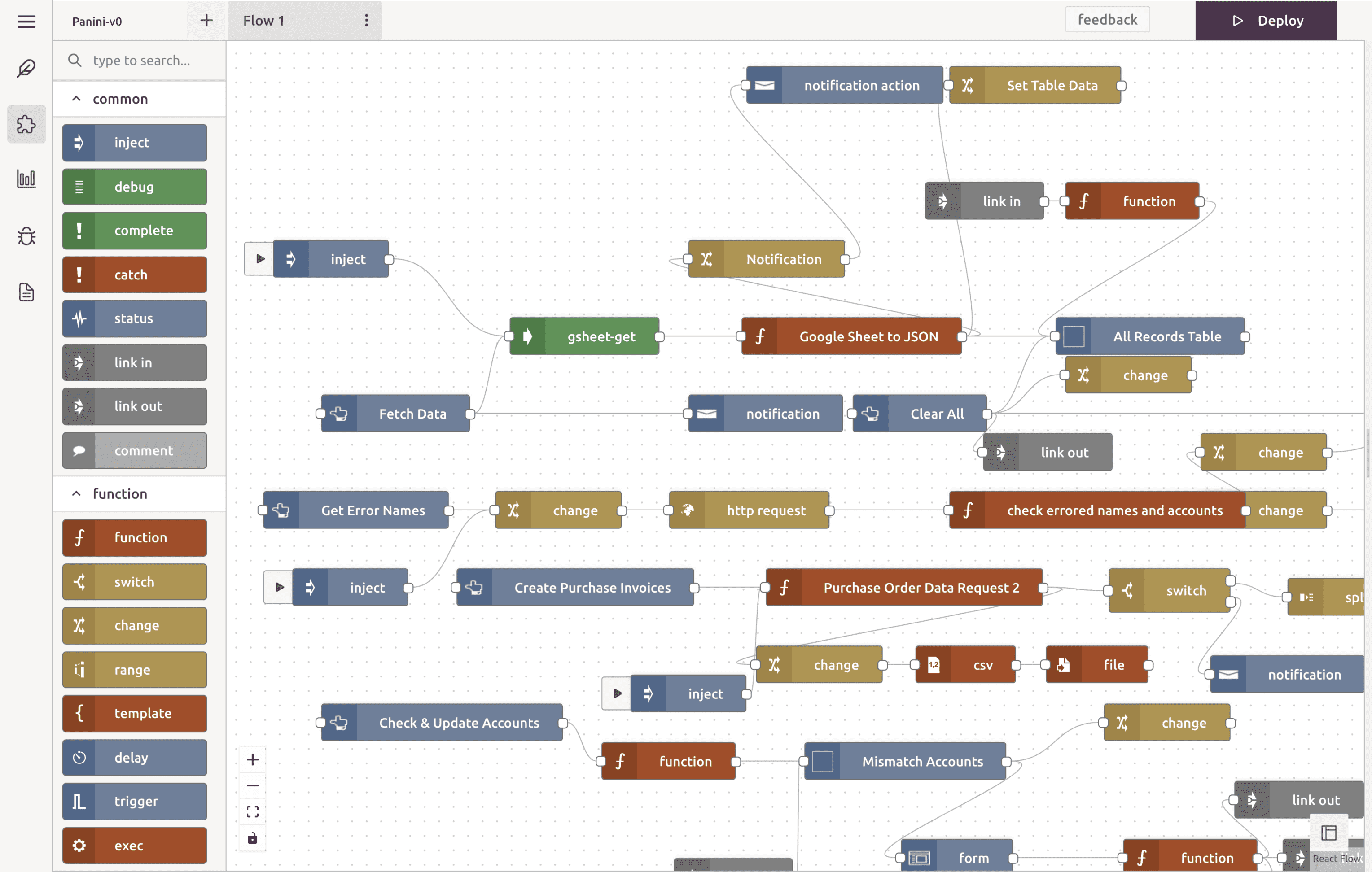
Task: Focus the node search field
Action: click(142, 61)
